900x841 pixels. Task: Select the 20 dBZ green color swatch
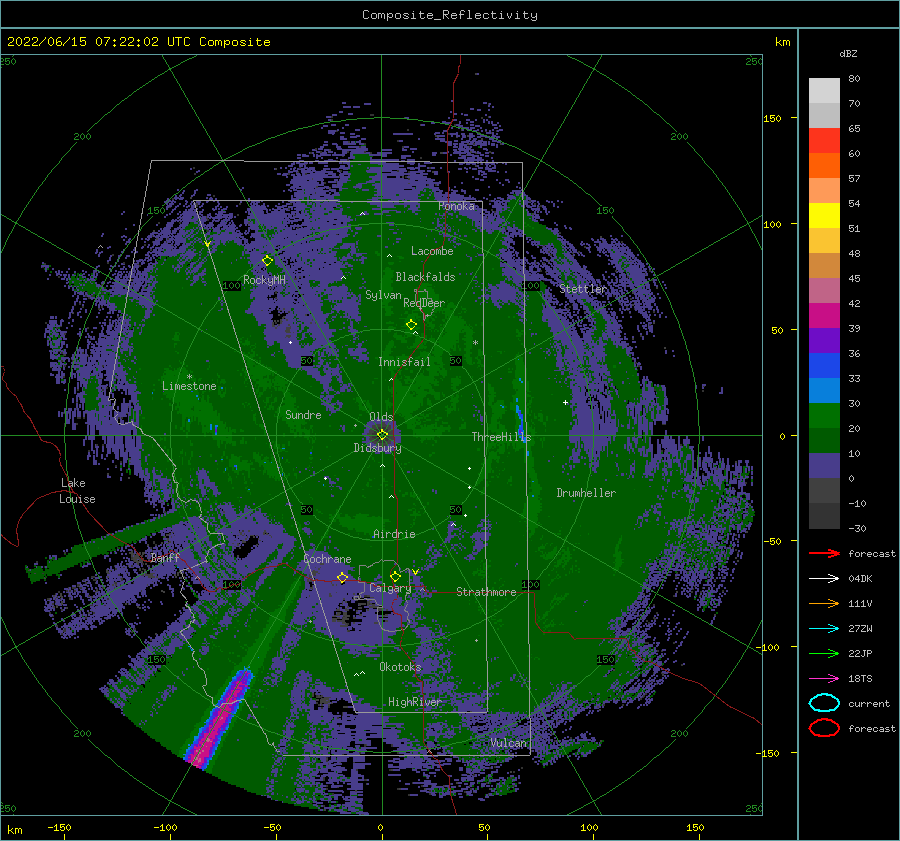(x=824, y=415)
